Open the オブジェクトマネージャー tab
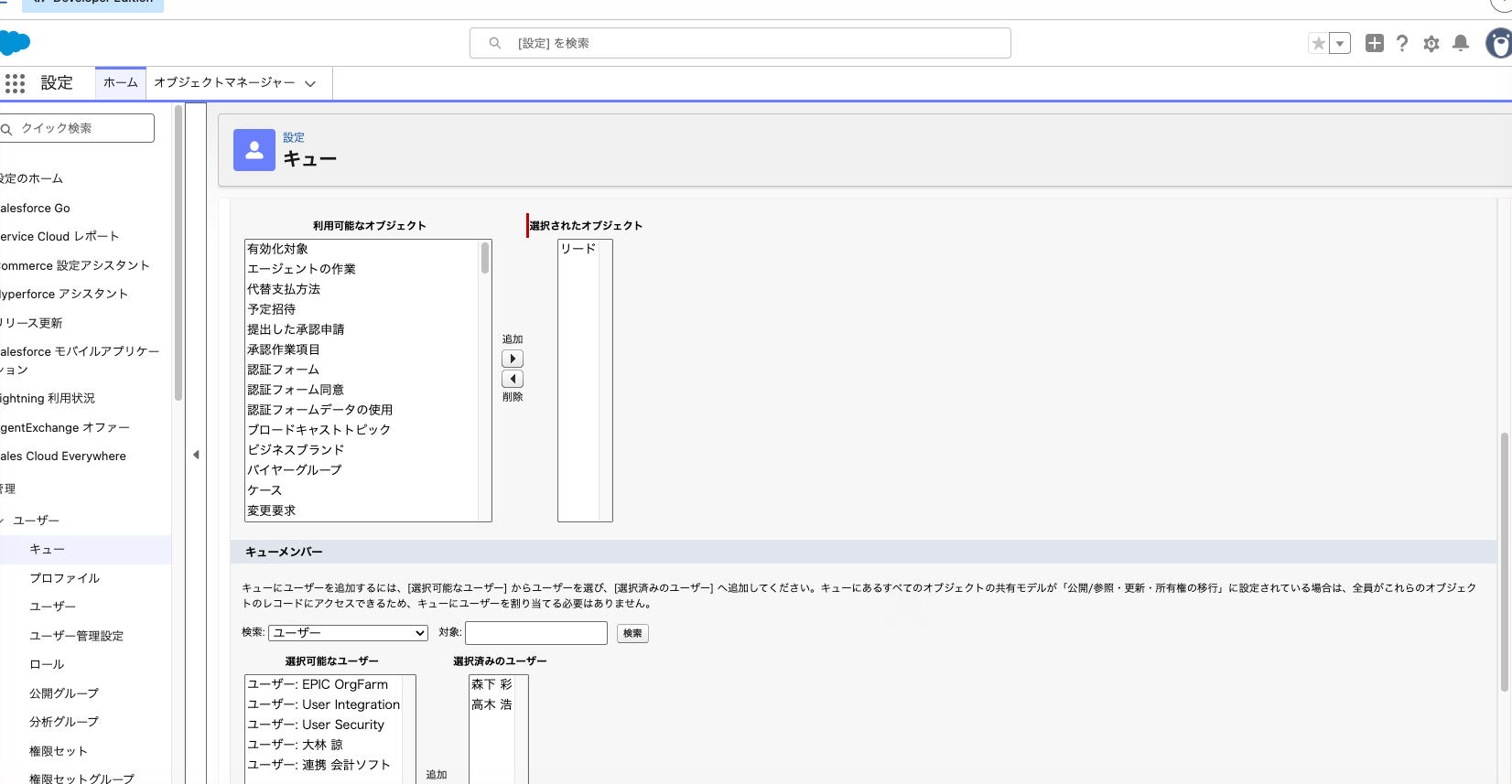The image size is (1512, 784). [x=224, y=82]
